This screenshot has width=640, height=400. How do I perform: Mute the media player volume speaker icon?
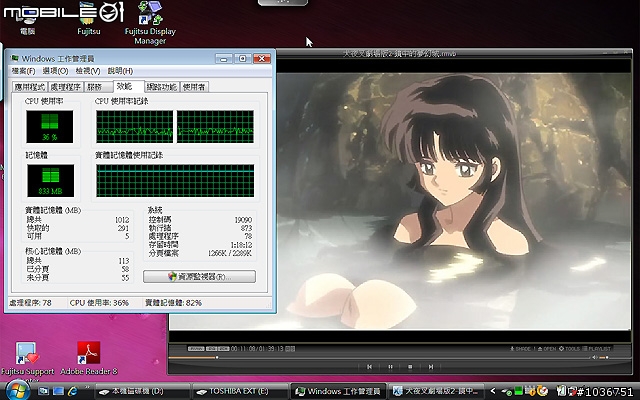tap(596, 358)
